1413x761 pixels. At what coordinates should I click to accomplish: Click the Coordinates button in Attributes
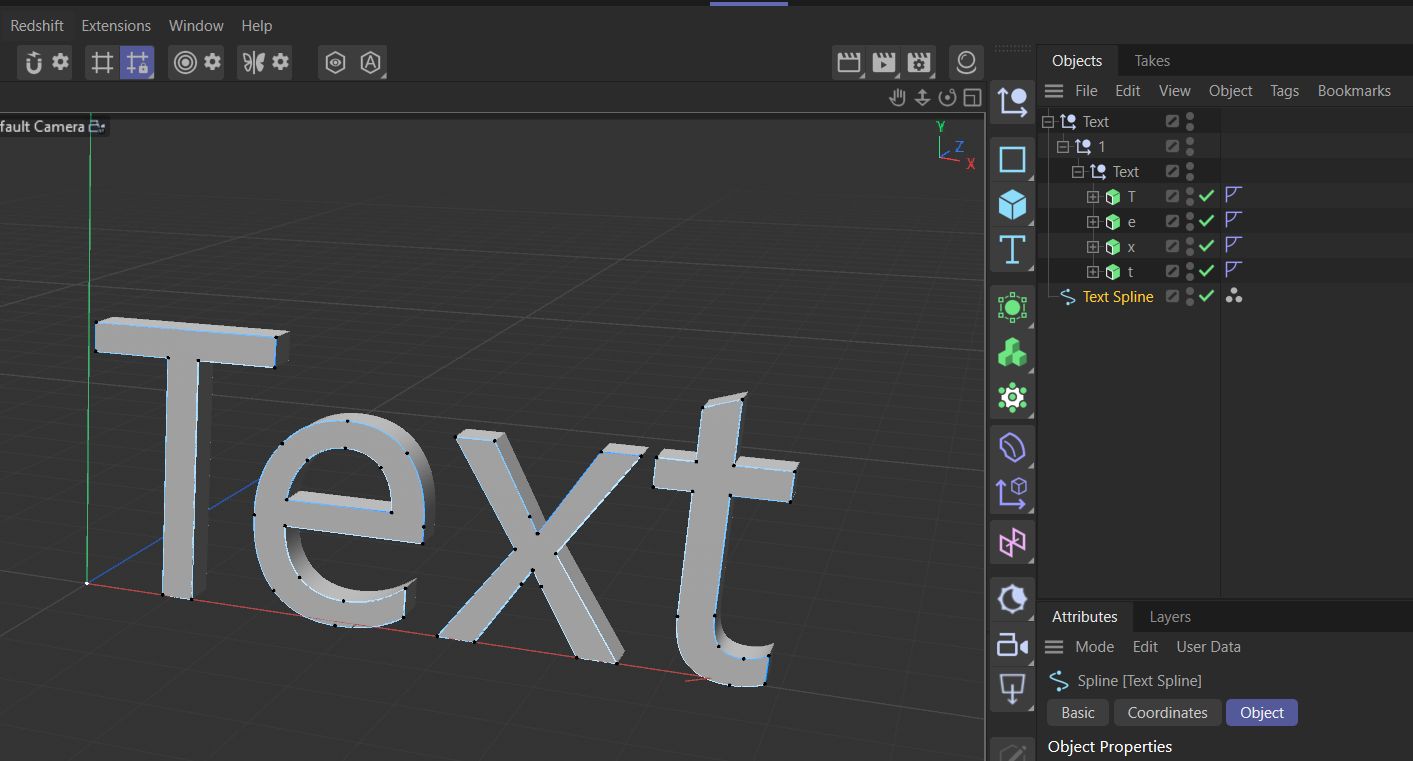pos(1167,713)
